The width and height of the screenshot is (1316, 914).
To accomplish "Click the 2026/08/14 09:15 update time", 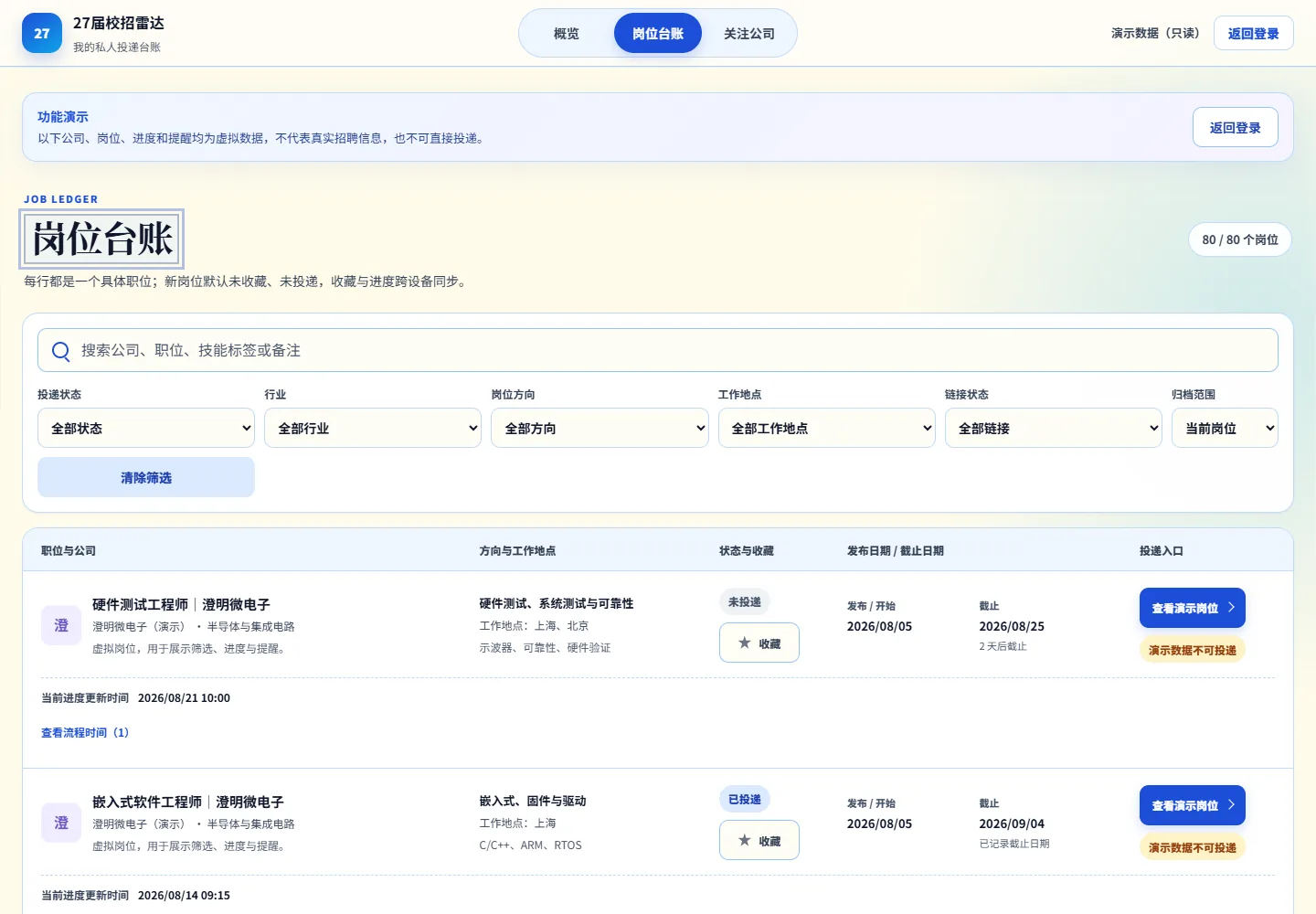I will (x=184, y=895).
